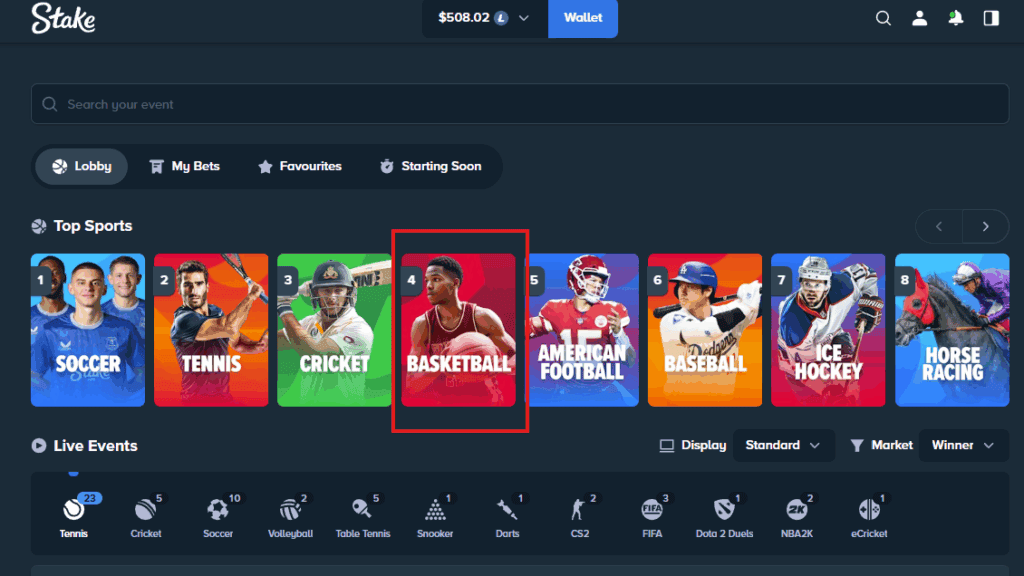Open the Standard display dropdown
The height and width of the screenshot is (576, 1024).
click(783, 445)
